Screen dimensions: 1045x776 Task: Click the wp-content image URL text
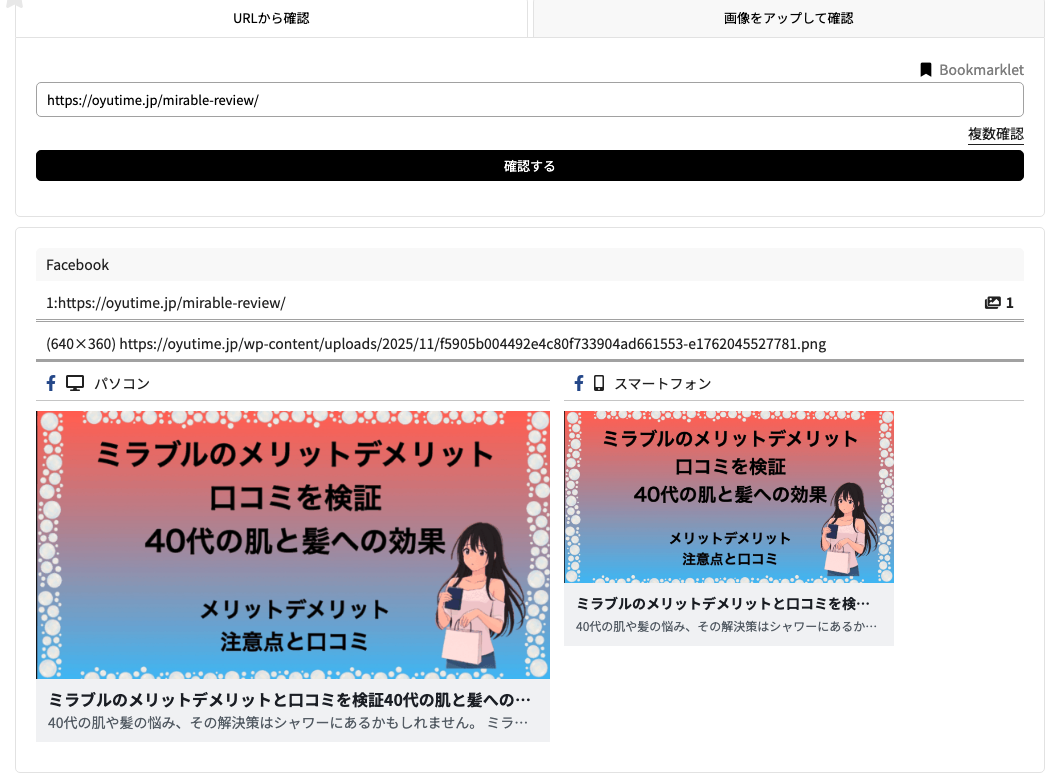[472, 344]
